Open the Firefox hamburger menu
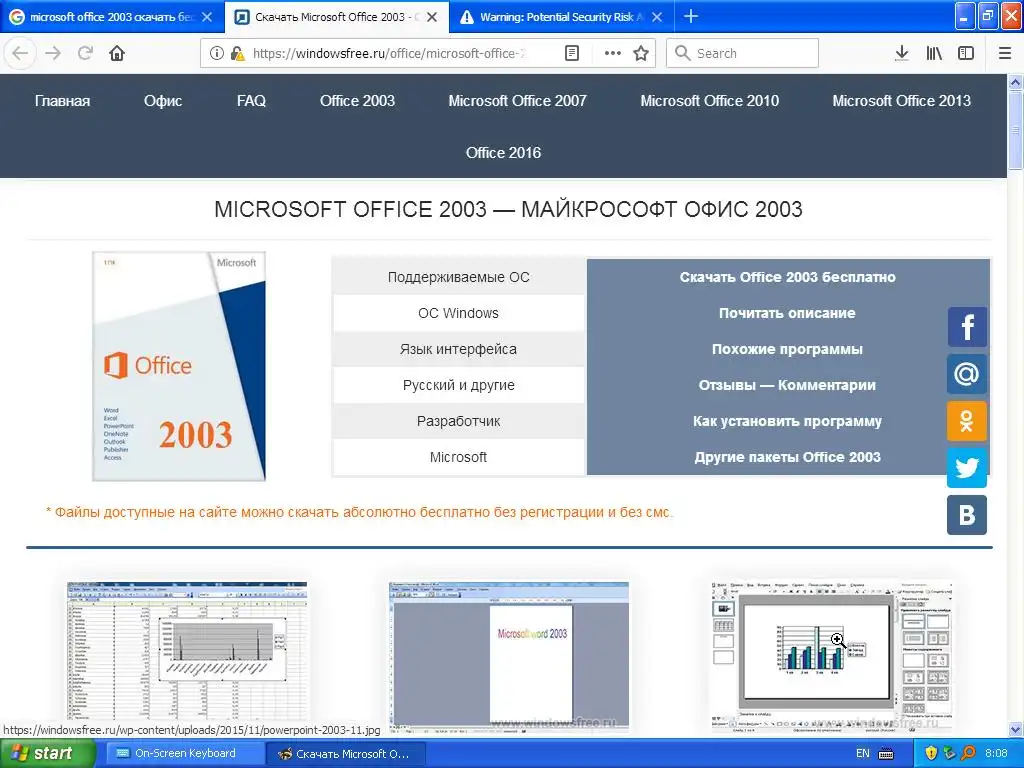This screenshot has height=768, width=1024. pos(1005,53)
